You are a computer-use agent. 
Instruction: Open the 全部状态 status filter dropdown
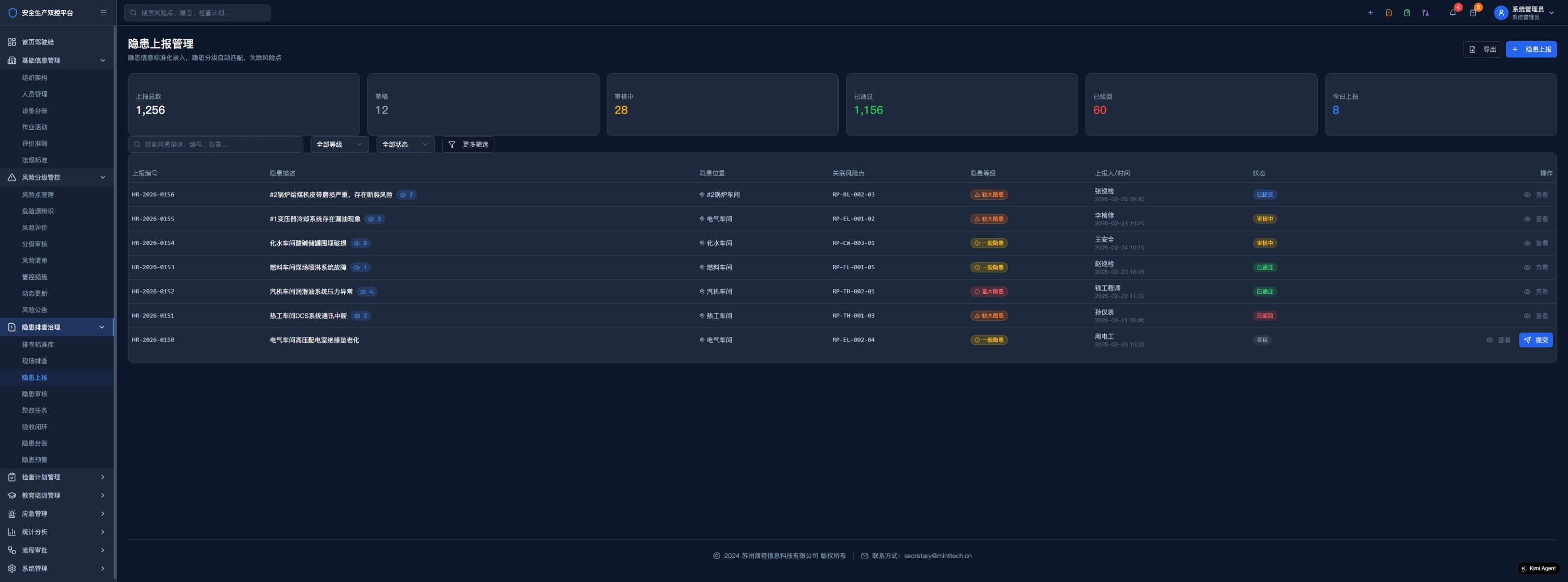coord(405,144)
